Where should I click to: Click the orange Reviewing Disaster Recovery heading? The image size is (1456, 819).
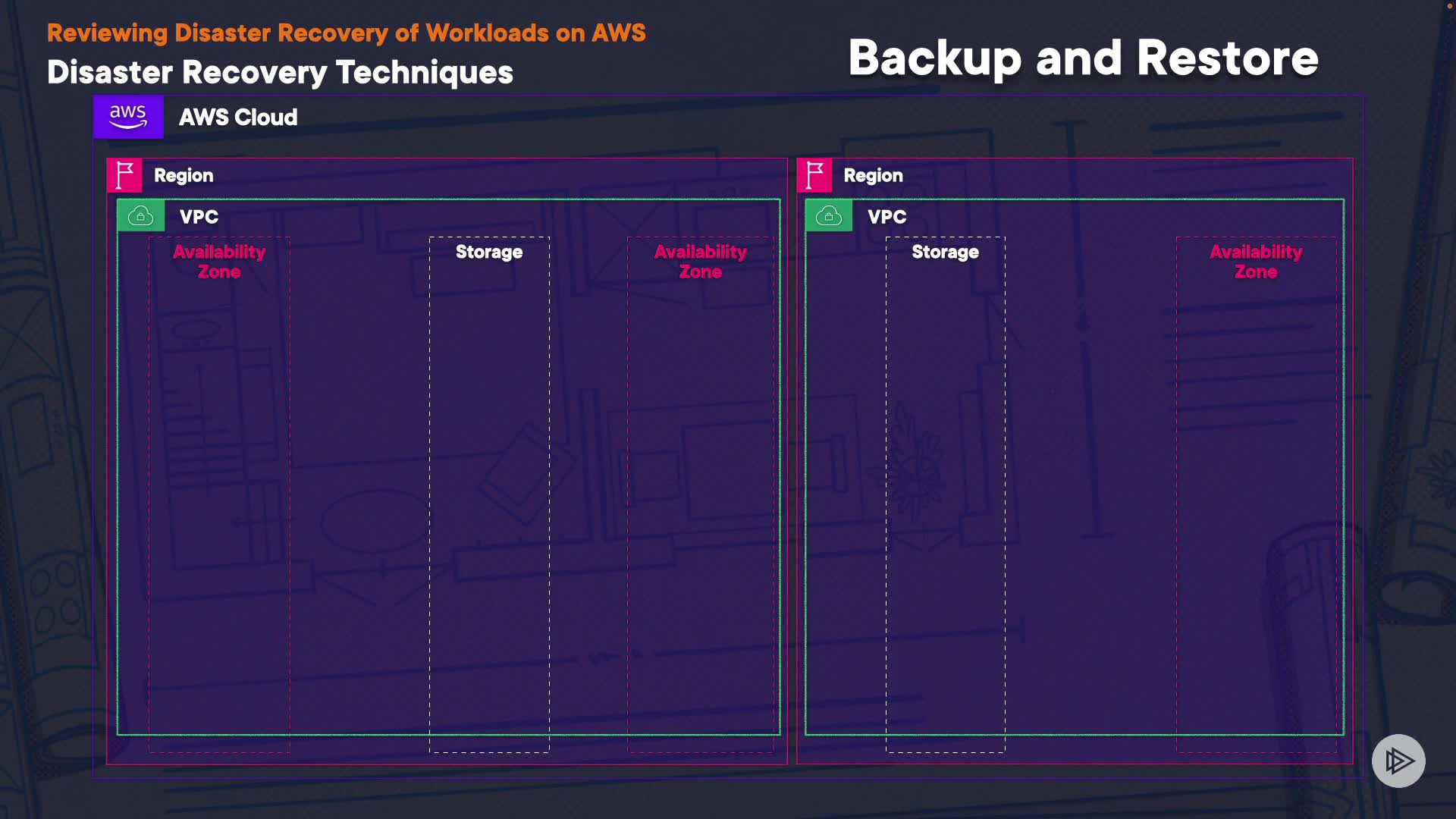click(x=346, y=33)
